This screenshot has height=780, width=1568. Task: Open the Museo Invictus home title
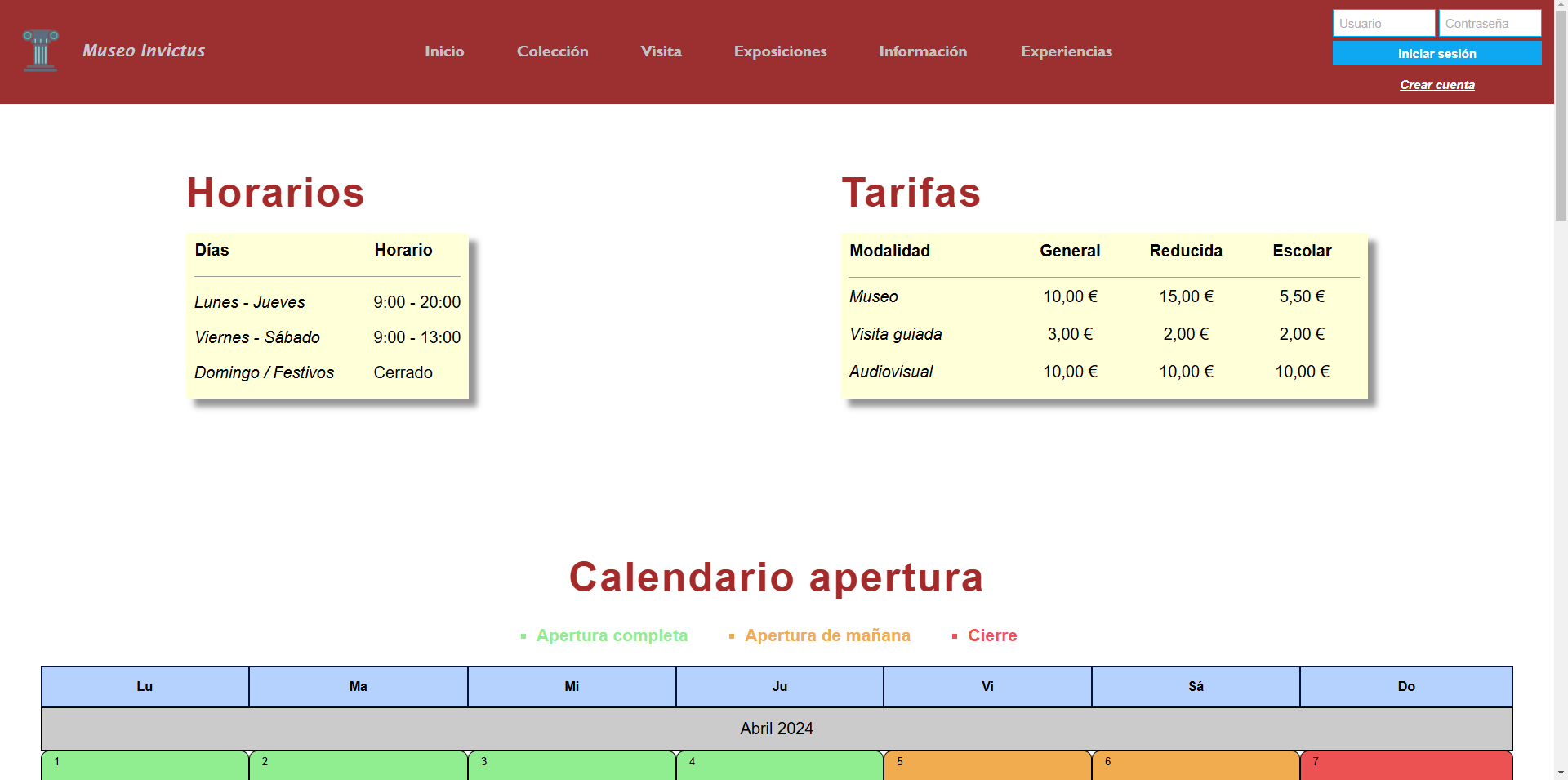tap(144, 51)
